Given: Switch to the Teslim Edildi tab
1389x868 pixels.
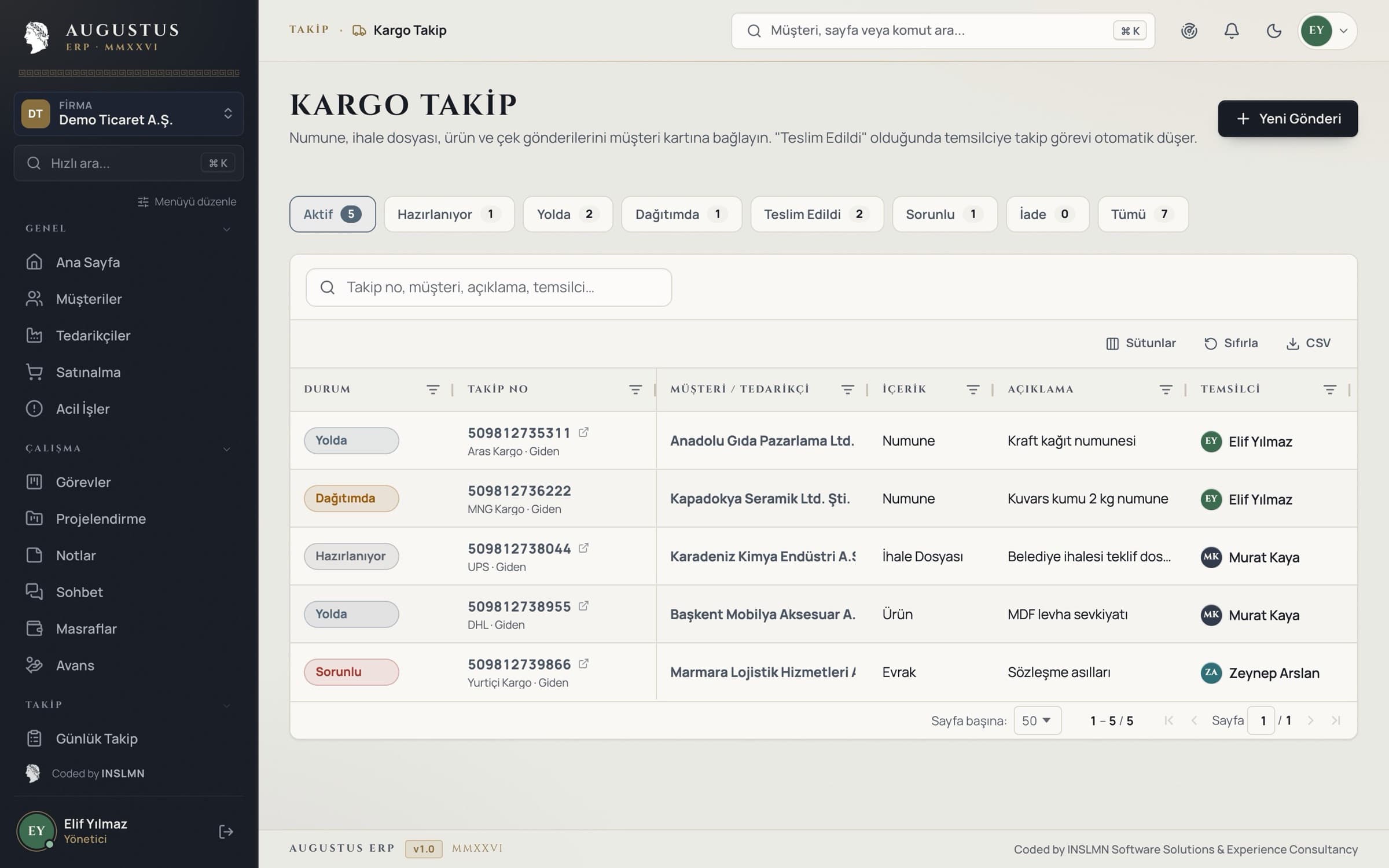Looking at the screenshot, I should pyautogui.click(x=817, y=214).
